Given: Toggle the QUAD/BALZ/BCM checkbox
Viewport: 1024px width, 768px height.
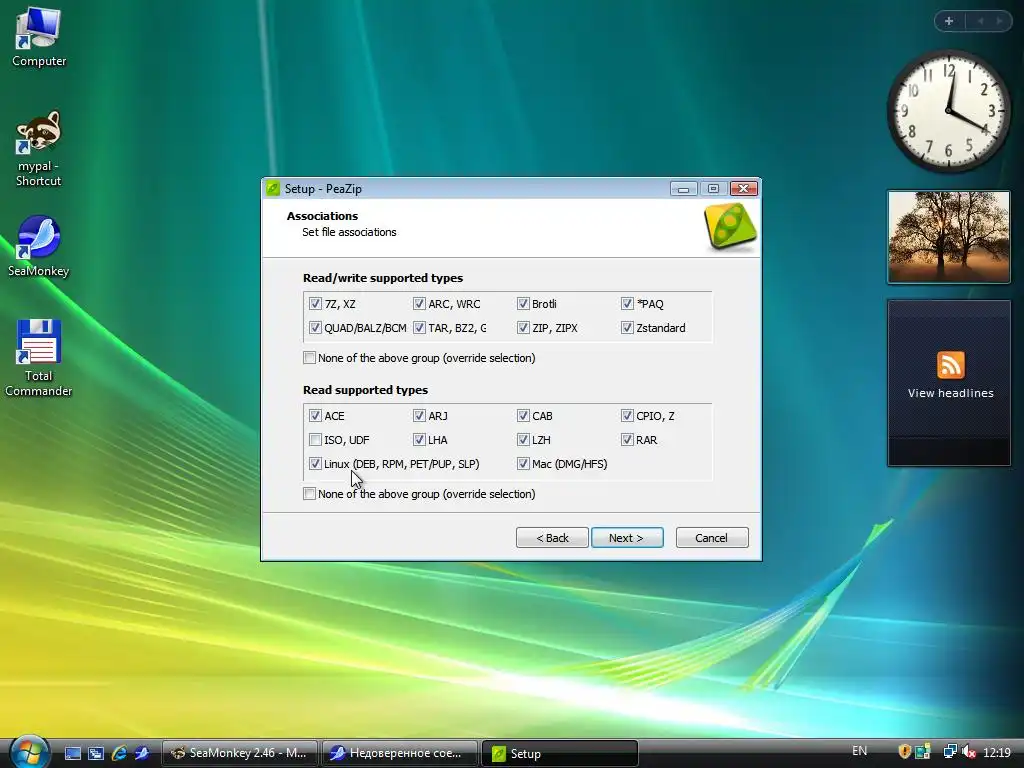Looking at the screenshot, I should pyautogui.click(x=315, y=328).
